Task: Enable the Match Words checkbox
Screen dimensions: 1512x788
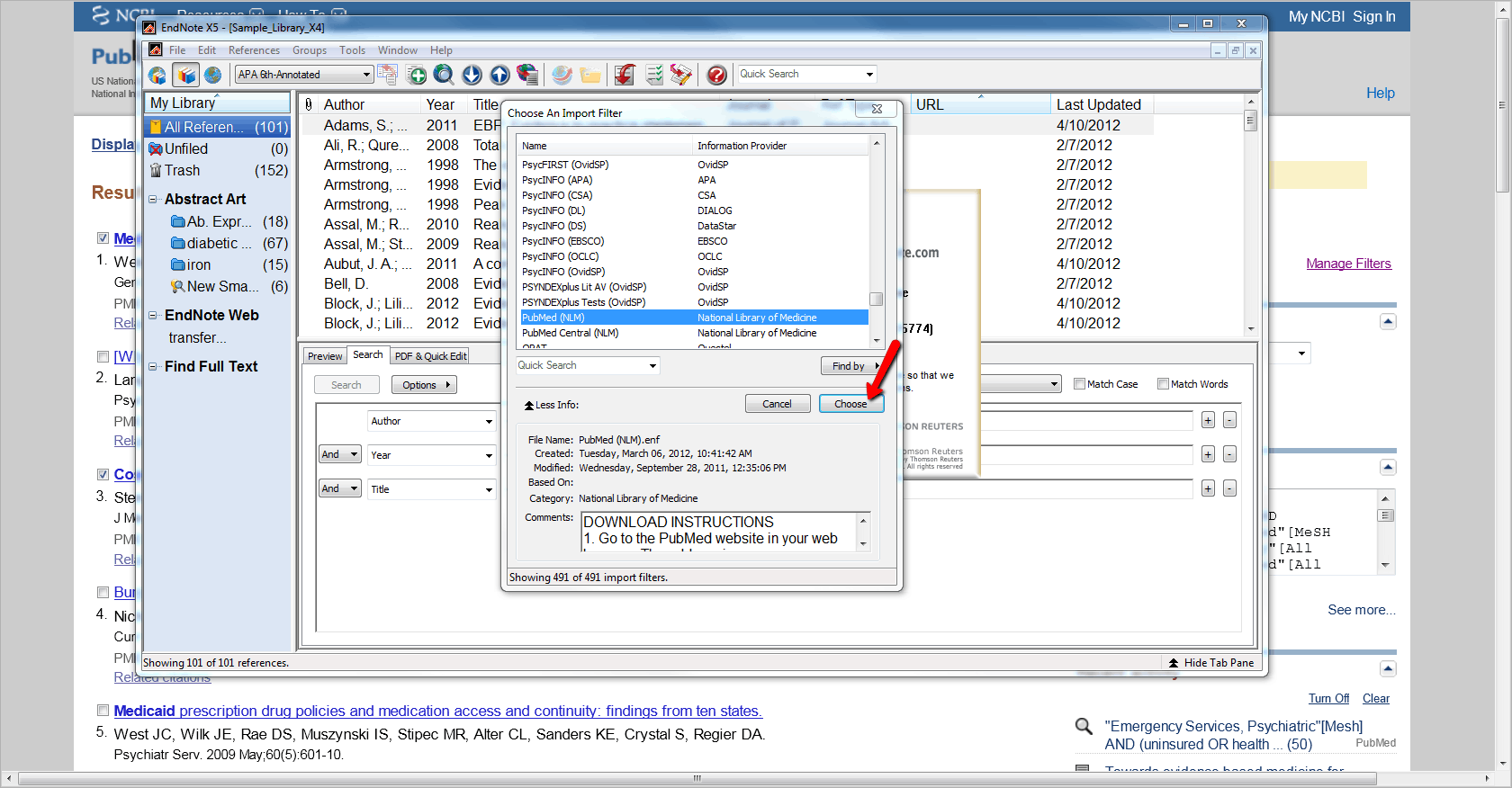Action: pyautogui.click(x=1163, y=384)
